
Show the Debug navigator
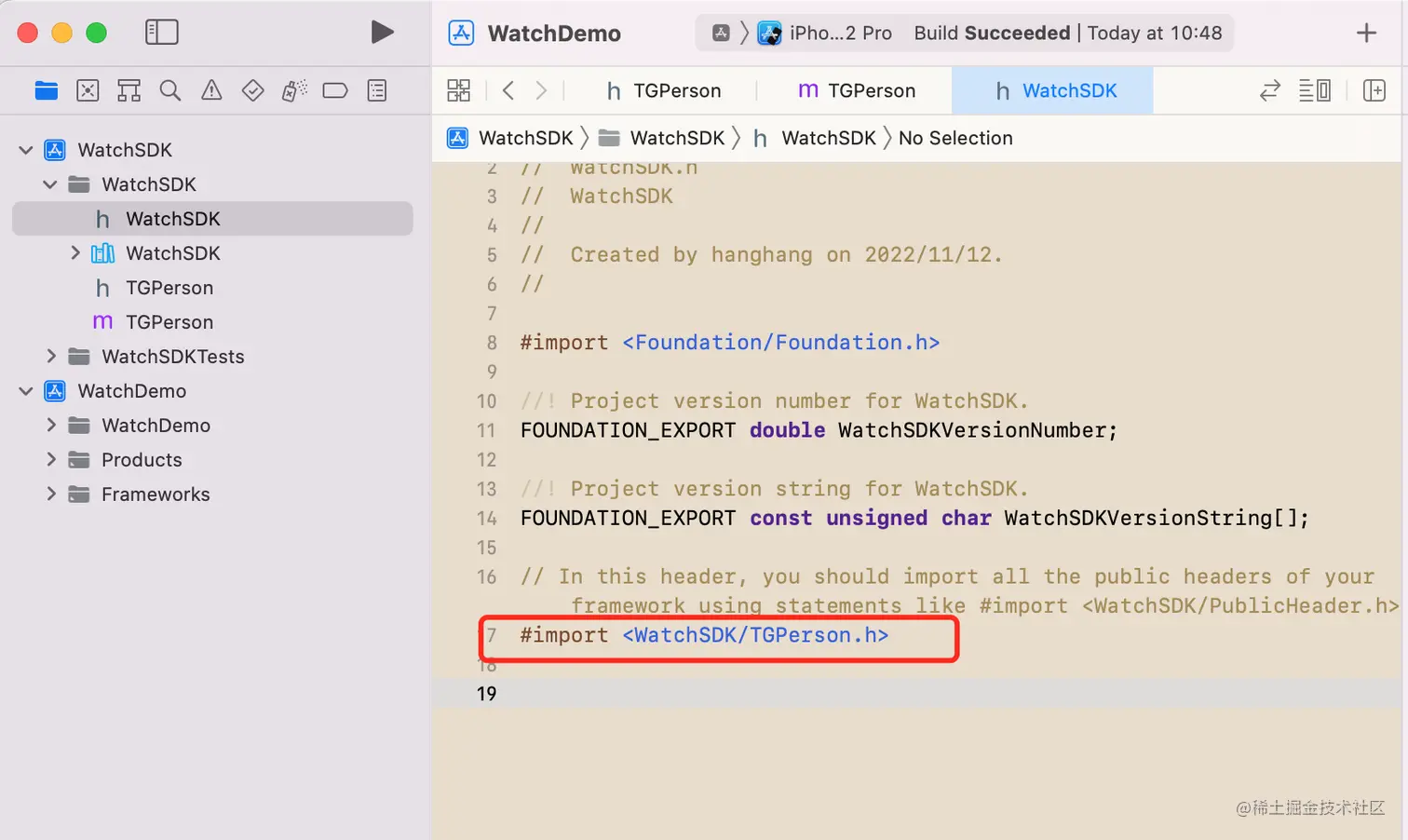click(294, 90)
